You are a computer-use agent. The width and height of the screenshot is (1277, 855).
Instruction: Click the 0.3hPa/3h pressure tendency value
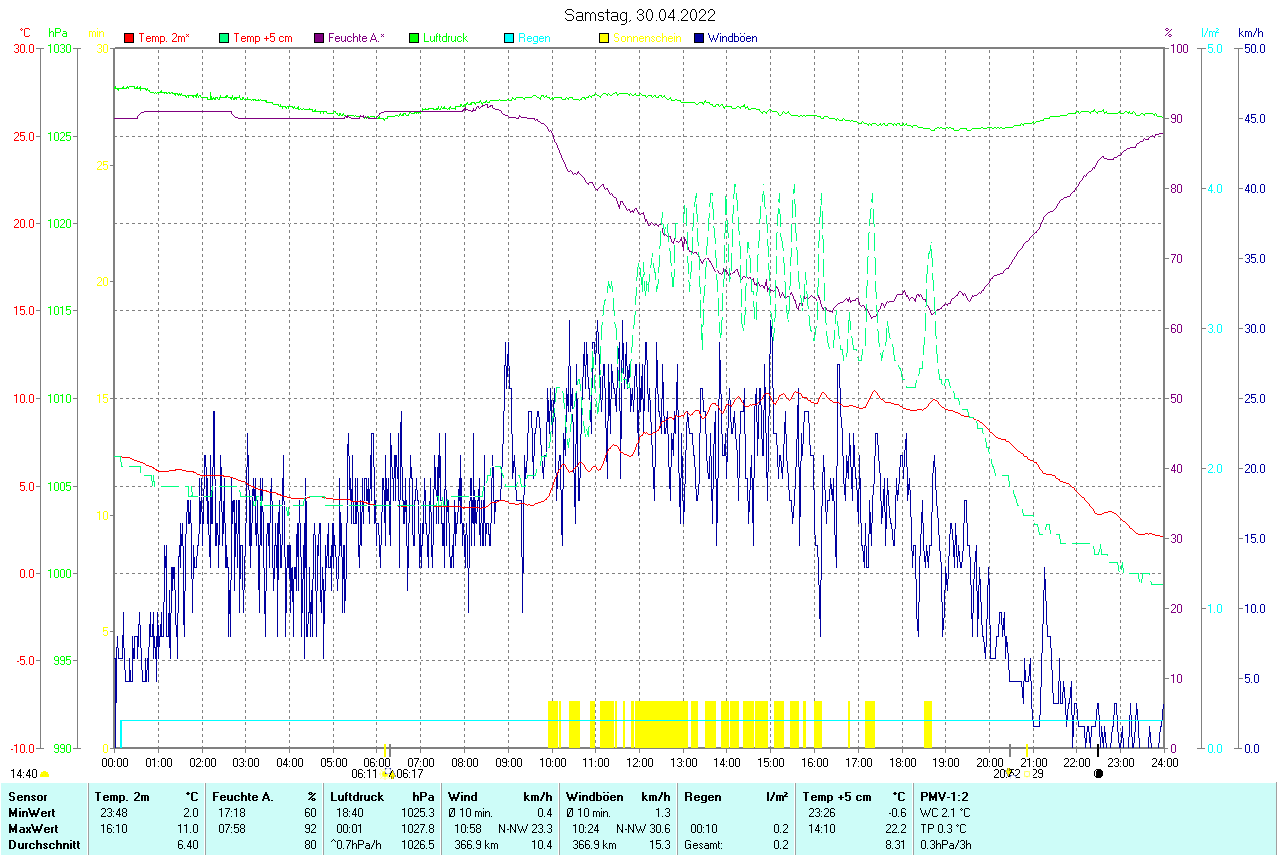pyautogui.click(x=946, y=845)
